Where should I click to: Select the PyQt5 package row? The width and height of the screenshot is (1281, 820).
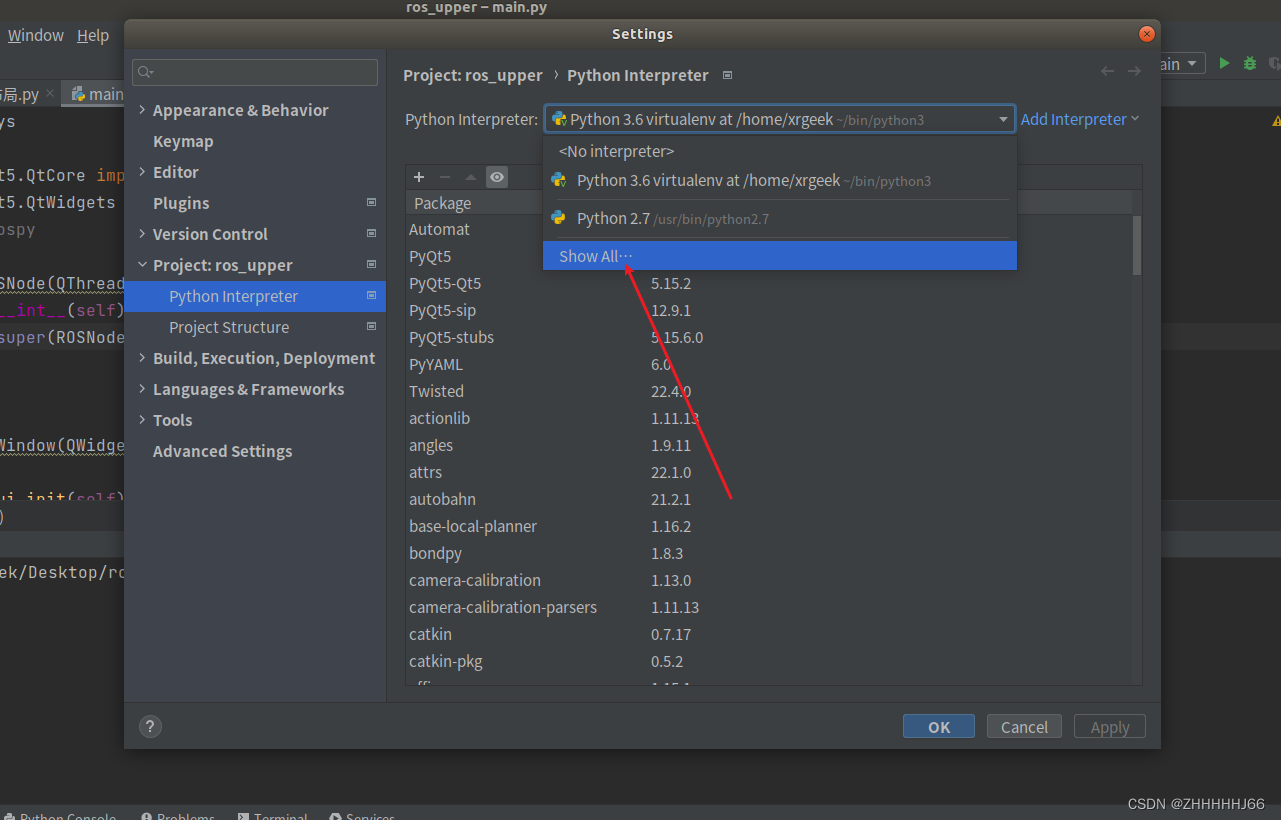point(769,256)
